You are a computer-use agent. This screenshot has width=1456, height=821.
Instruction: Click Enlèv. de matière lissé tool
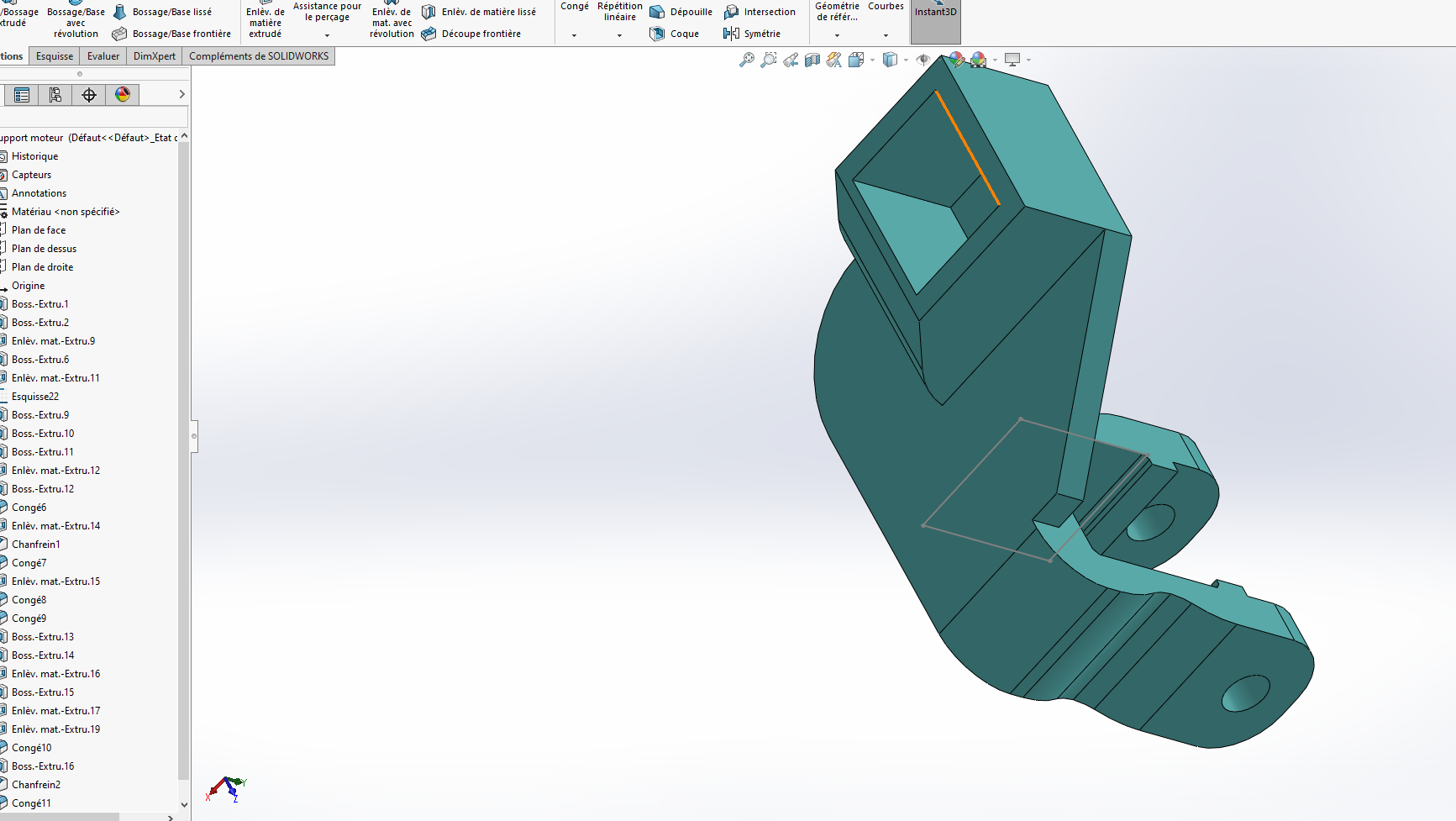pyautogui.click(x=479, y=12)
